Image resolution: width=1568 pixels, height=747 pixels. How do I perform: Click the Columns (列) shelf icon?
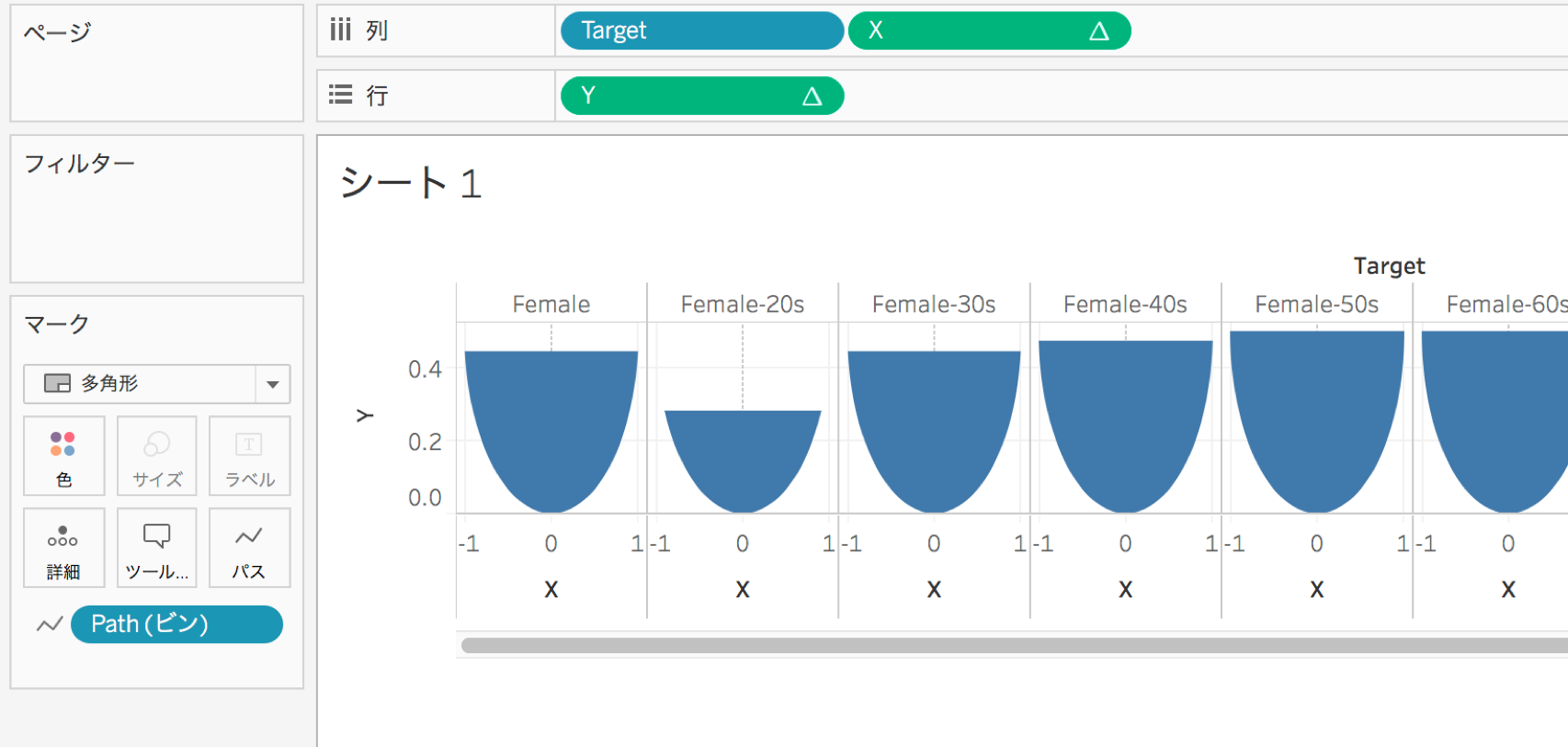(x=341, y=30)
